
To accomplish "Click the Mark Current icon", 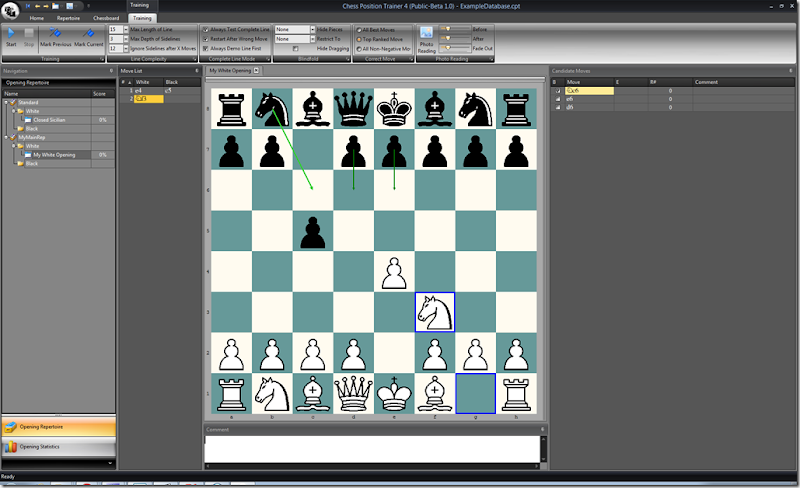I will click(x=89, y=34).
